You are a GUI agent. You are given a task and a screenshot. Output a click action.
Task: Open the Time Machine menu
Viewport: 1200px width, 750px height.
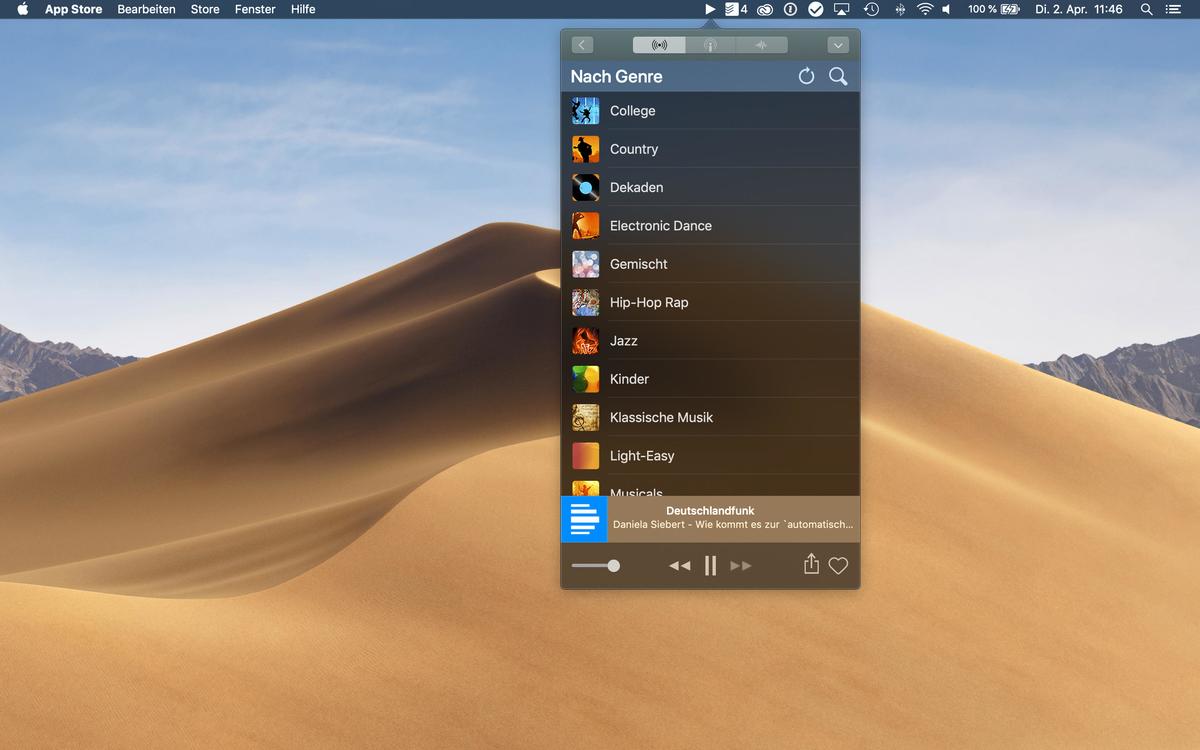coord(871,9)
